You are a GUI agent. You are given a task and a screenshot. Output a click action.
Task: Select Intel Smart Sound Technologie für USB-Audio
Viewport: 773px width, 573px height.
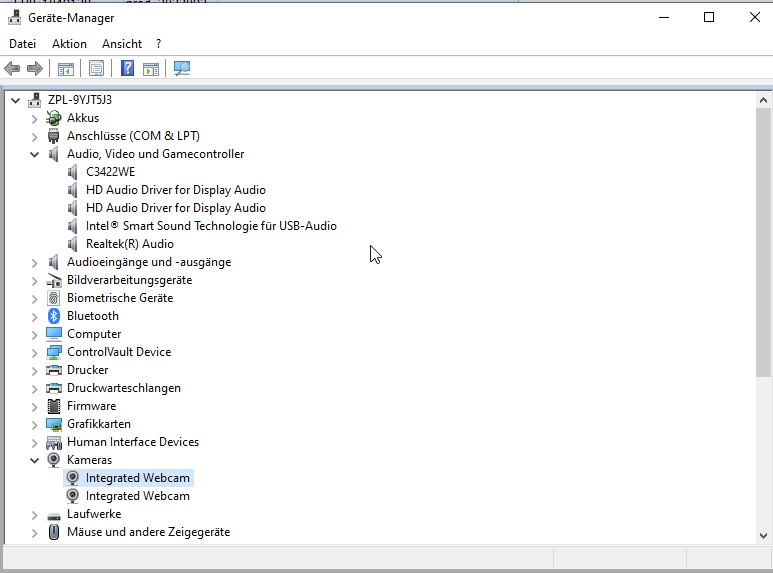point(211,226)
